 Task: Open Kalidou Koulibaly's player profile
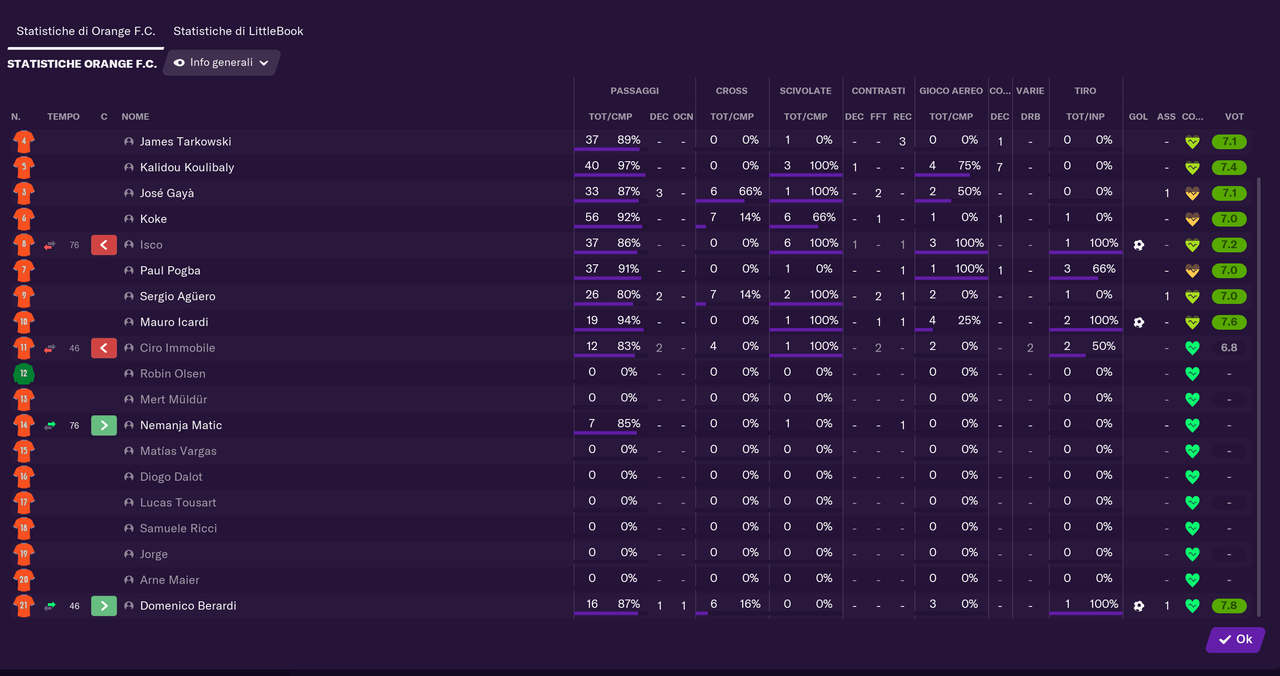coord(187,167)
